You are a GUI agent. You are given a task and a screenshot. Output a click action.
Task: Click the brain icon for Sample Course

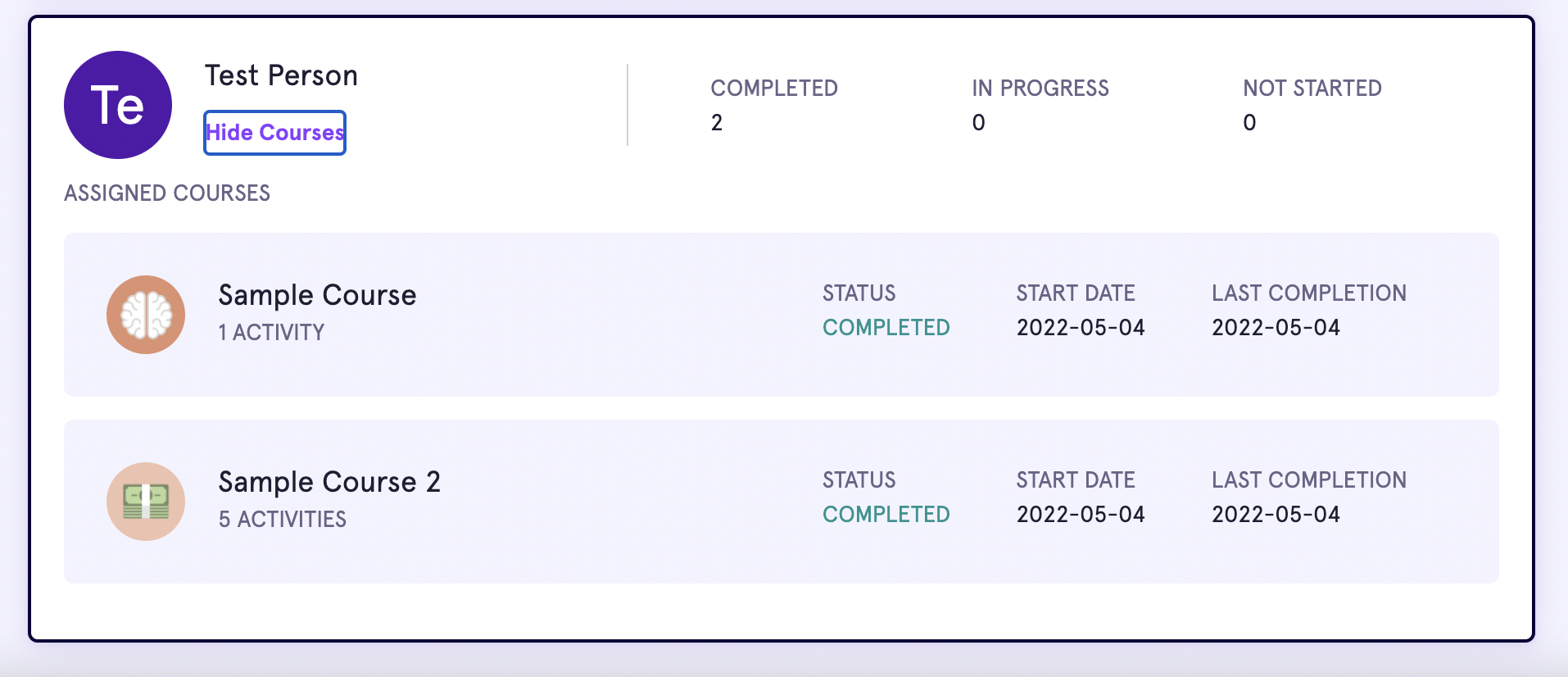(x=146, y=315)
